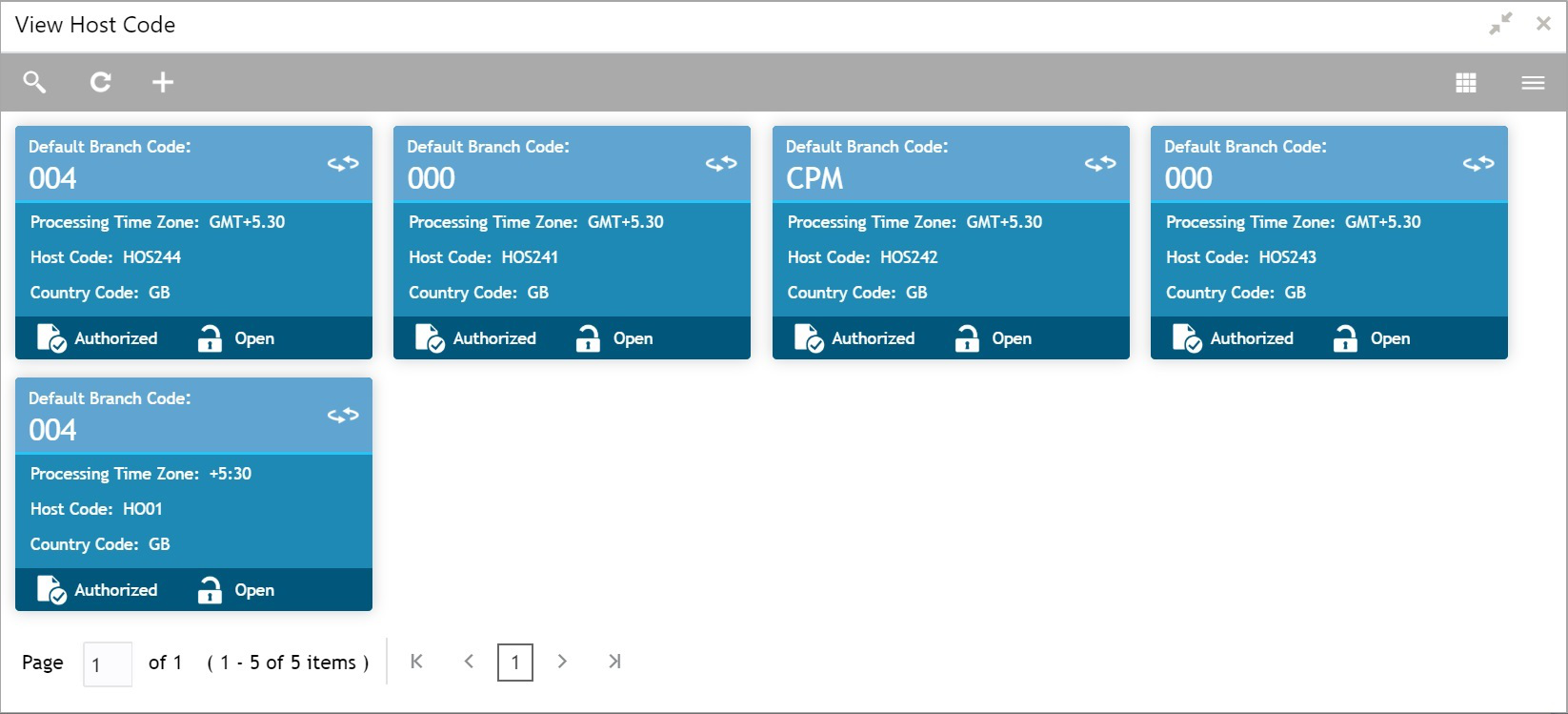Viewport: 1568px width, 714px height.
Task: Click the Authorized document icon on the HOS244 card
Action: tap(51, 338)
